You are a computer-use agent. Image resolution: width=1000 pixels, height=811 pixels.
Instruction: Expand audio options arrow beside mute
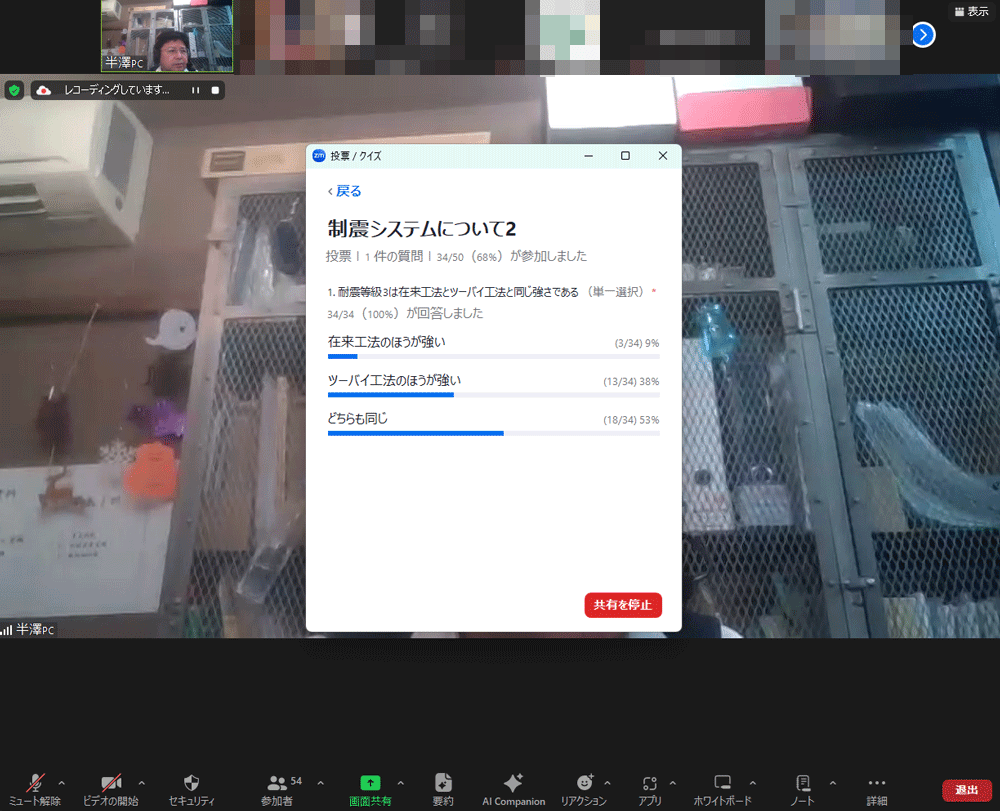tap(62, 783)
